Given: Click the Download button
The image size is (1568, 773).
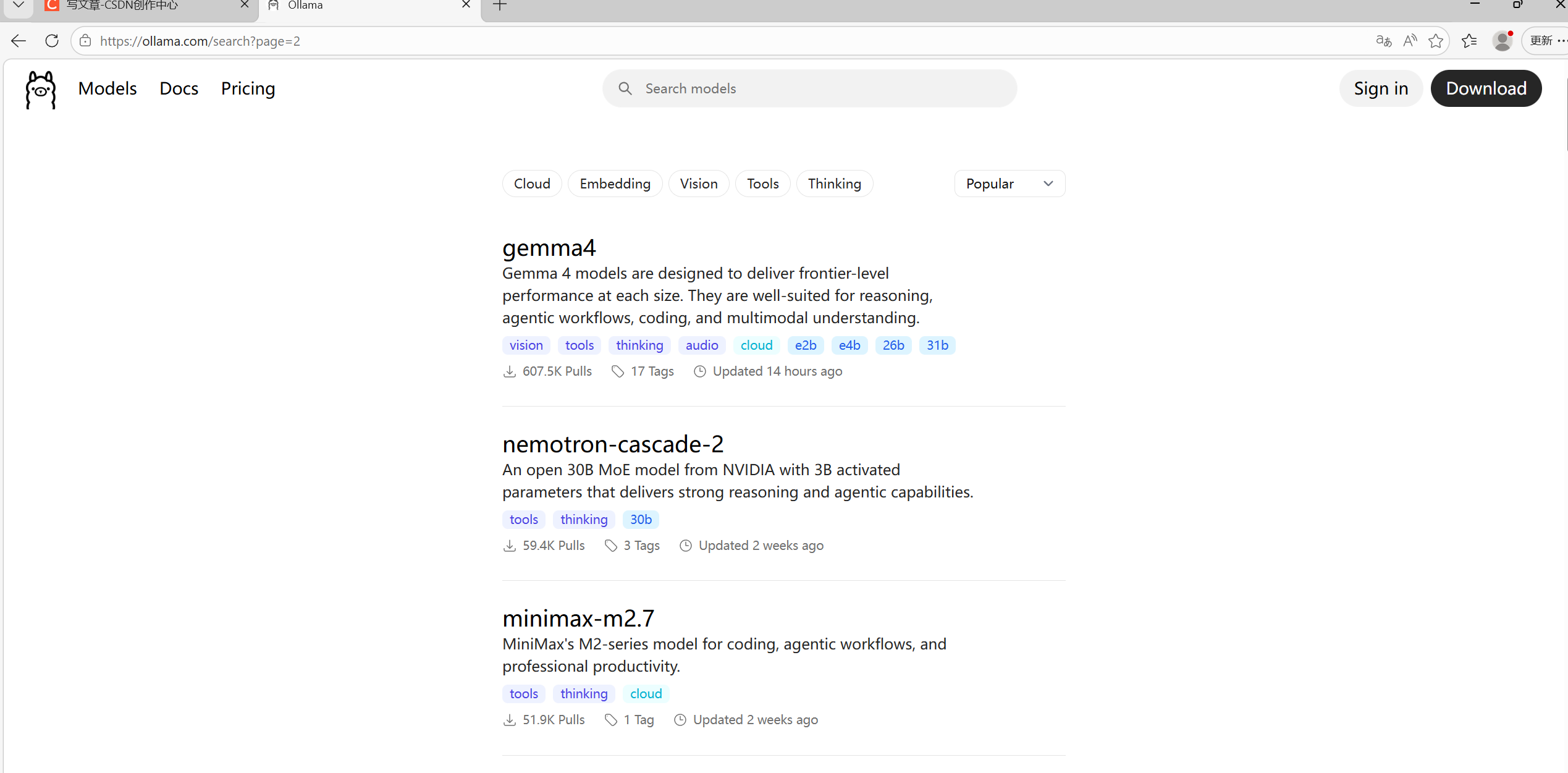Looking at the screenshot, I should (1486, 88).
